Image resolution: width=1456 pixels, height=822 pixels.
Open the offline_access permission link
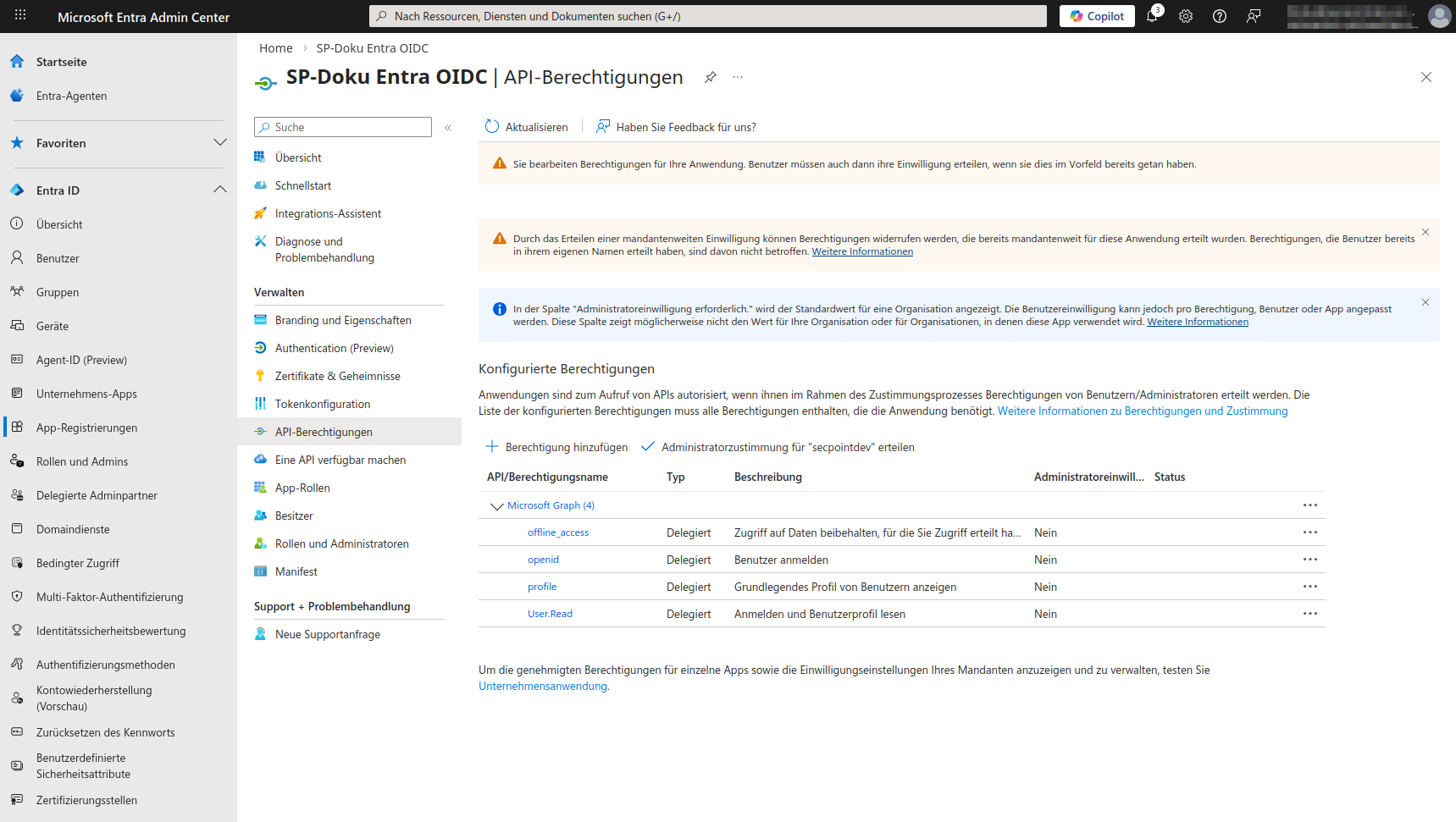tap(557, 532)
